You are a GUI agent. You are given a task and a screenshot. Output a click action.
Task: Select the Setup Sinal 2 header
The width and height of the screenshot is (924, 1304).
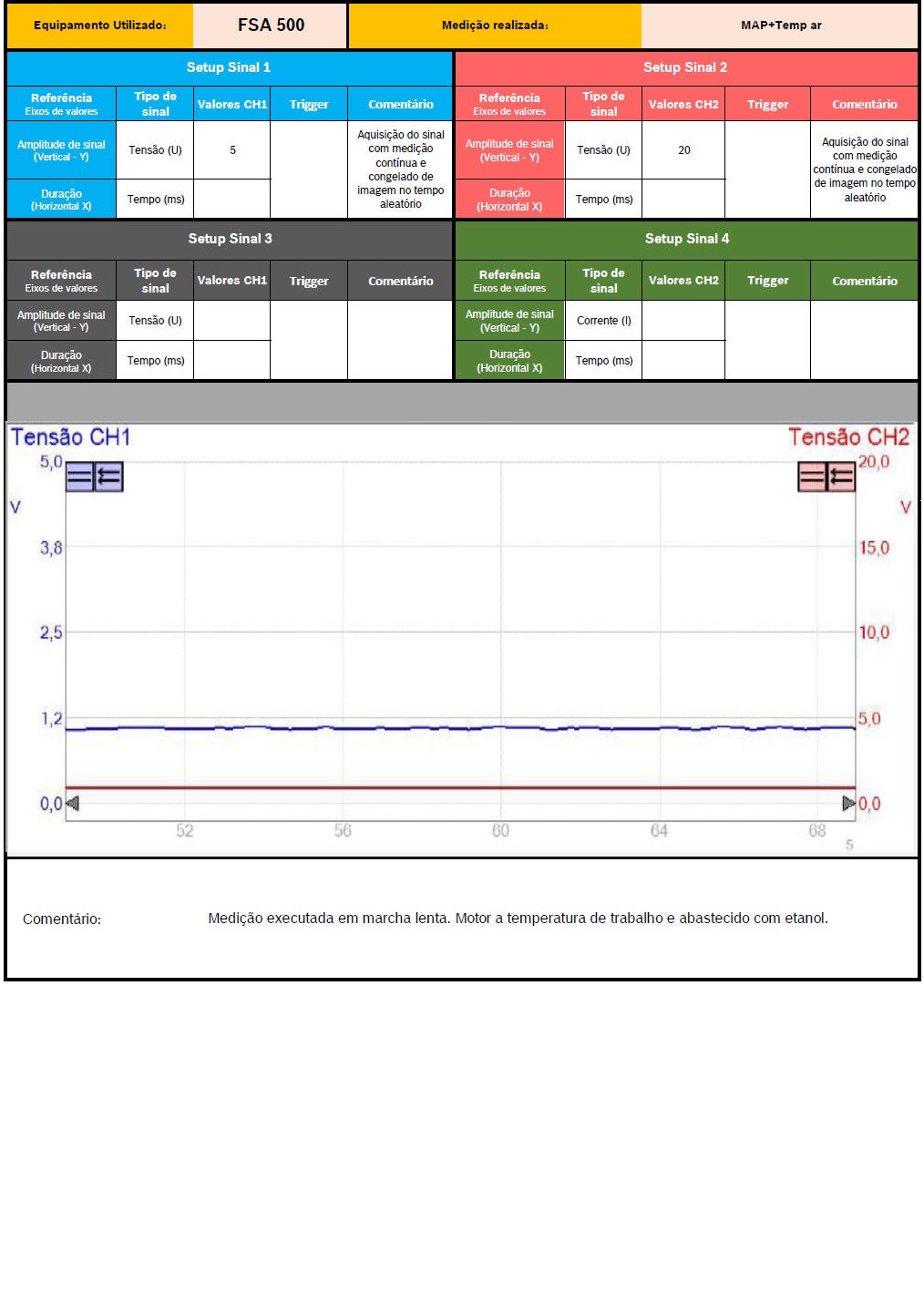(685, 67)
